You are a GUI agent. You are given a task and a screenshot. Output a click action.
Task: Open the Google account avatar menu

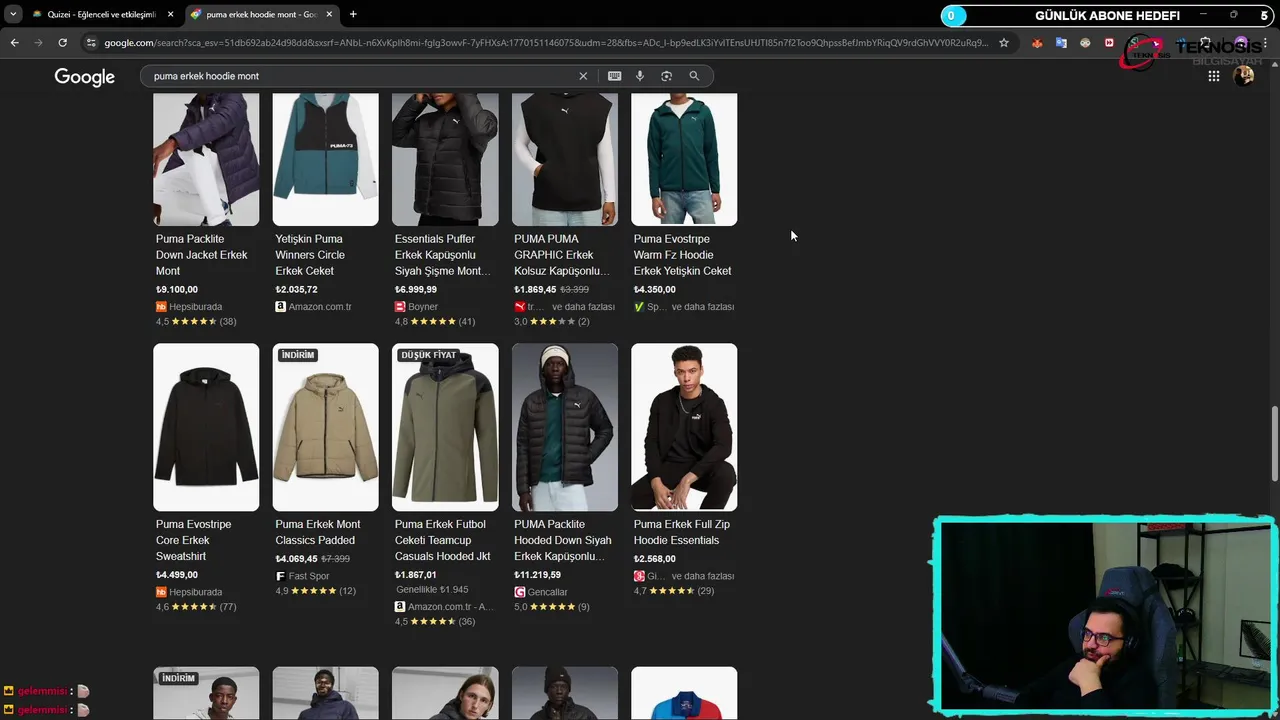click(1244, 76)
